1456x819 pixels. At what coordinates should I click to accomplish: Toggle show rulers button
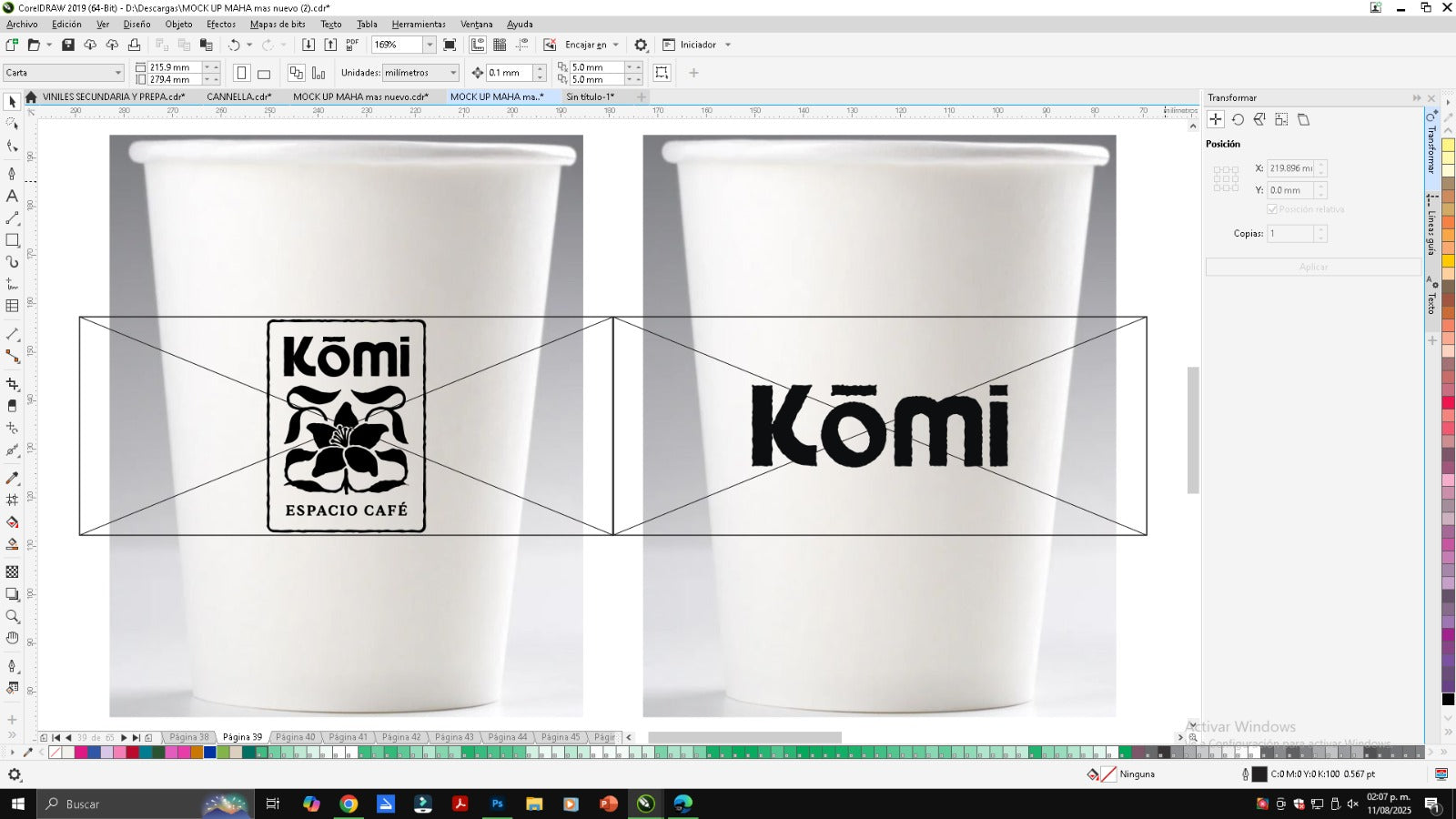point(478,45)
